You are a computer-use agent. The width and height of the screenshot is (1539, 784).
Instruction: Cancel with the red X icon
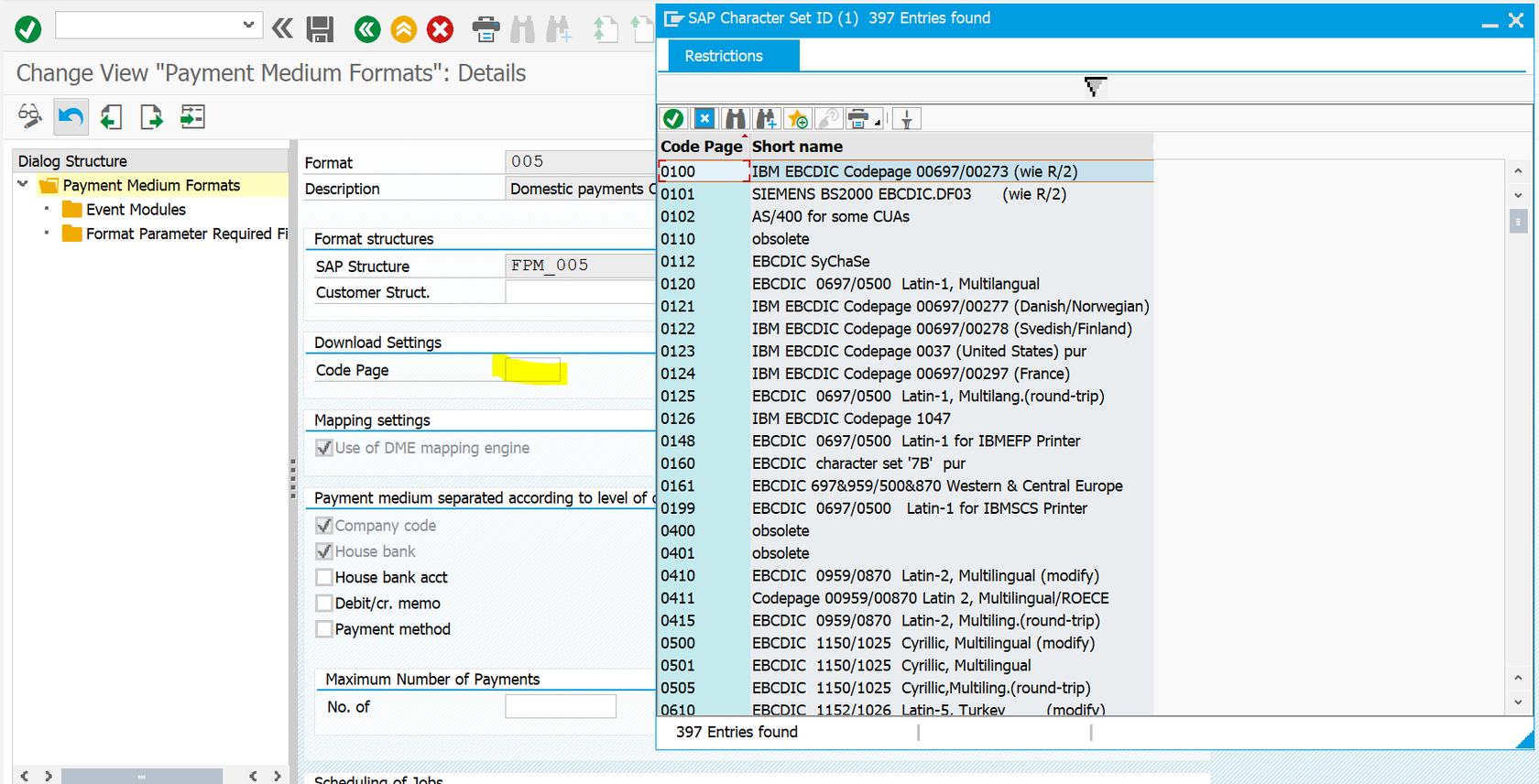click(x=441, y=29)
